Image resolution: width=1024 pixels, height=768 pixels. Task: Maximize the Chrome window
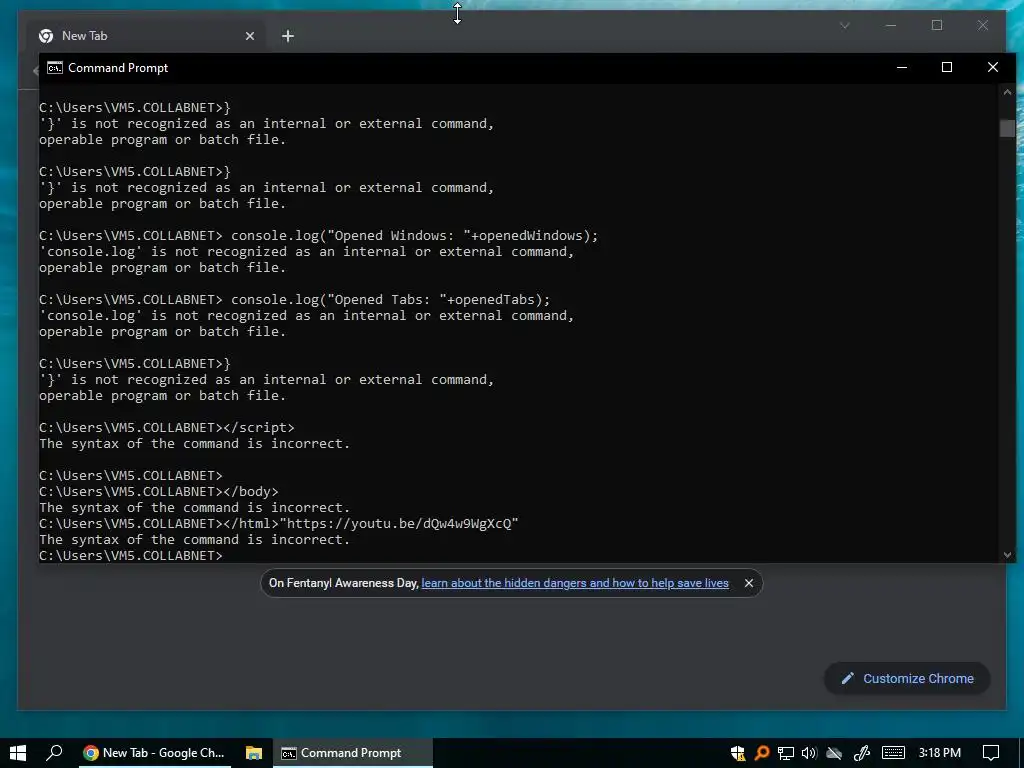coord(937,25)
